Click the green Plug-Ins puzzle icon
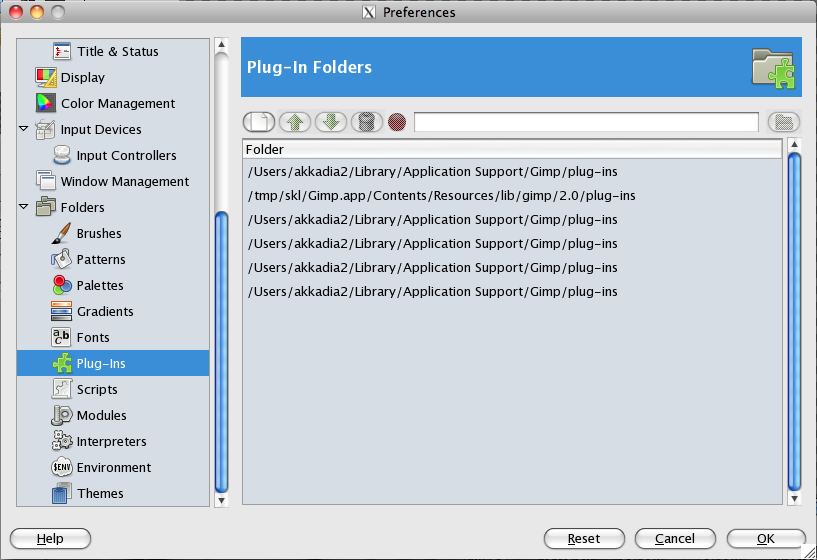Screen dimensions: 817x560 (61, 363)
